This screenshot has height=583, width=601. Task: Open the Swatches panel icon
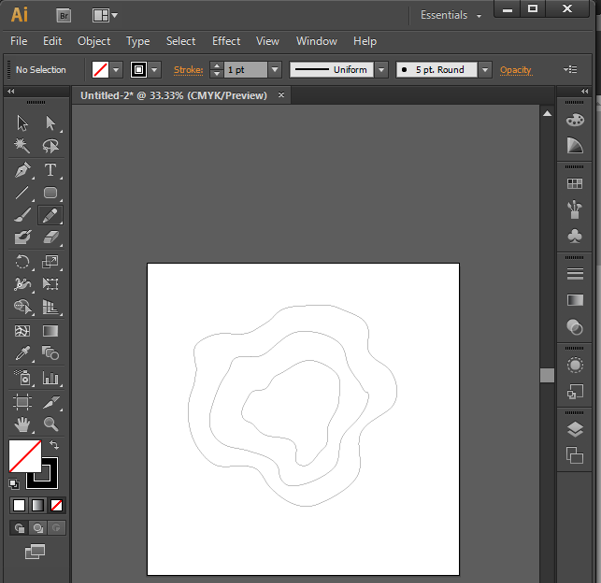coord(575,184)
